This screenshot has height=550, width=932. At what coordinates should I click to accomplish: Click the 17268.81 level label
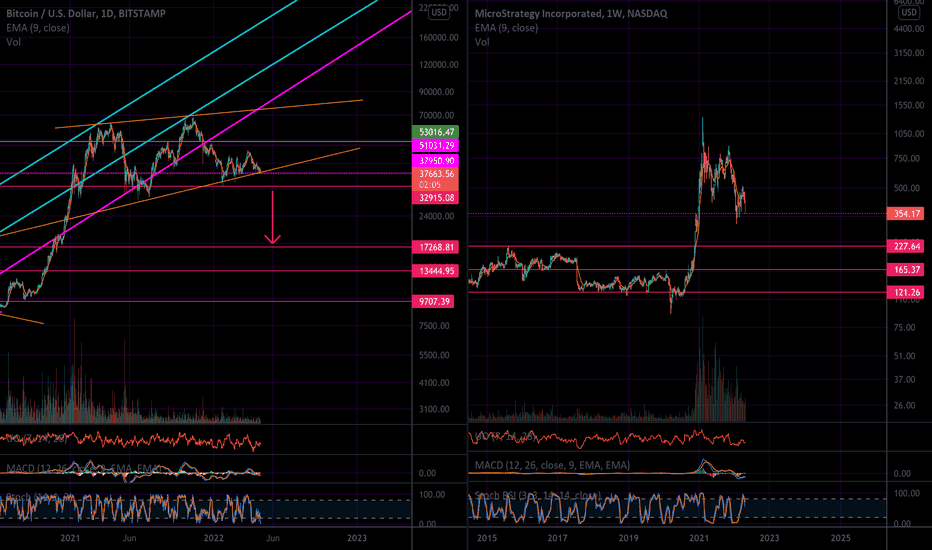click(435, 247)
